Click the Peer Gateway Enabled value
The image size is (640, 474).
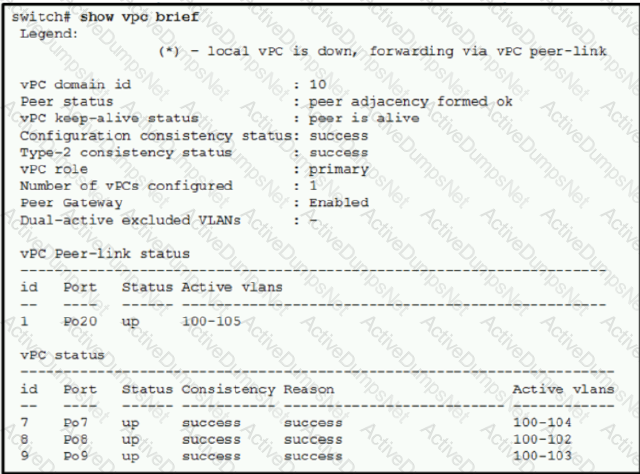[x=338, y=203]
